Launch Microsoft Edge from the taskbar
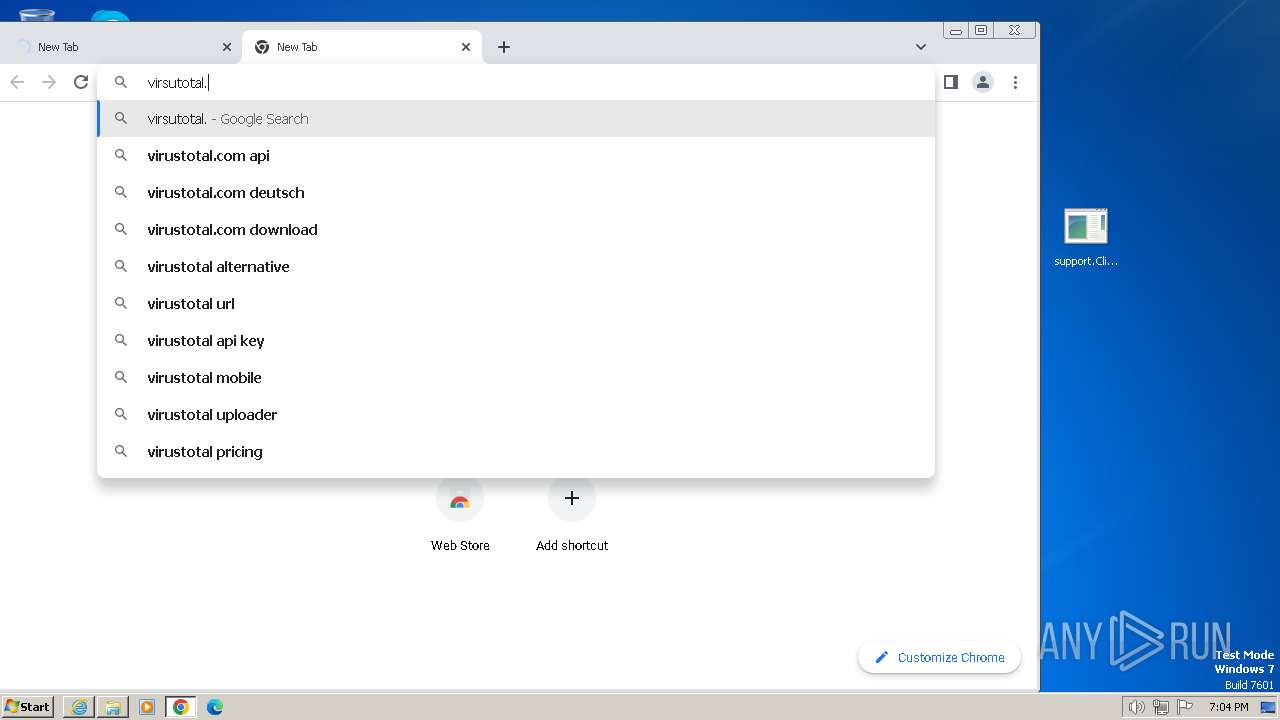 215,707
